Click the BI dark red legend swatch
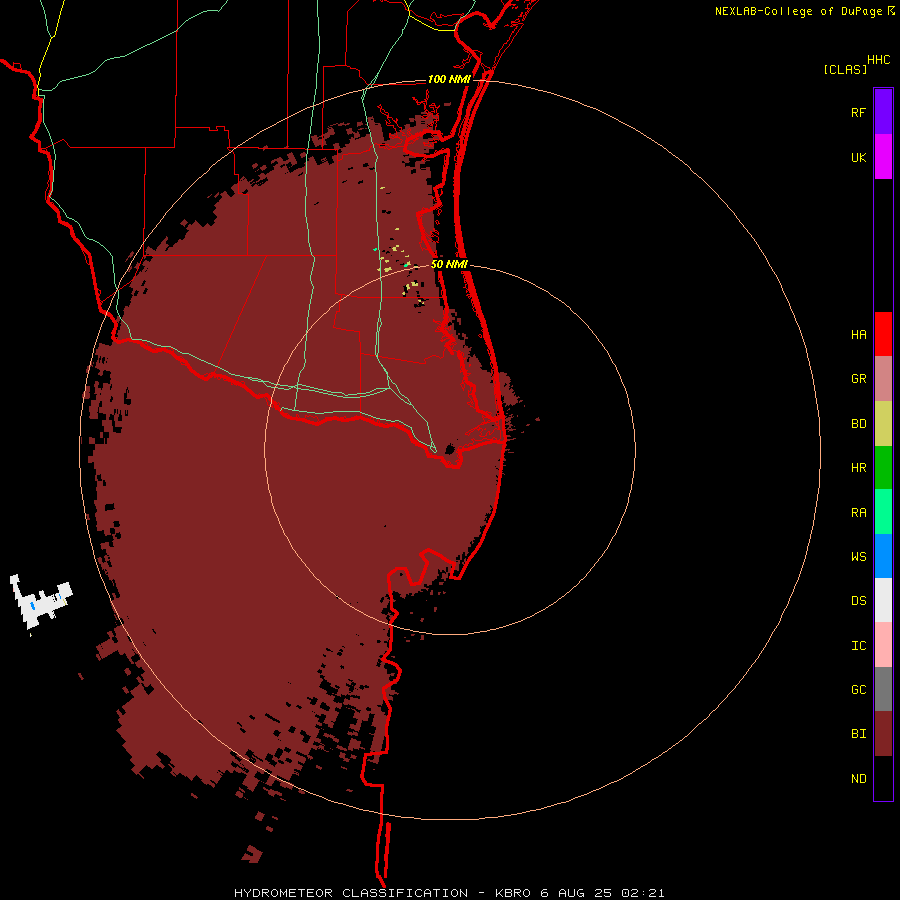The height and width of the screenshot is (900, 900). tap(883, 734)
